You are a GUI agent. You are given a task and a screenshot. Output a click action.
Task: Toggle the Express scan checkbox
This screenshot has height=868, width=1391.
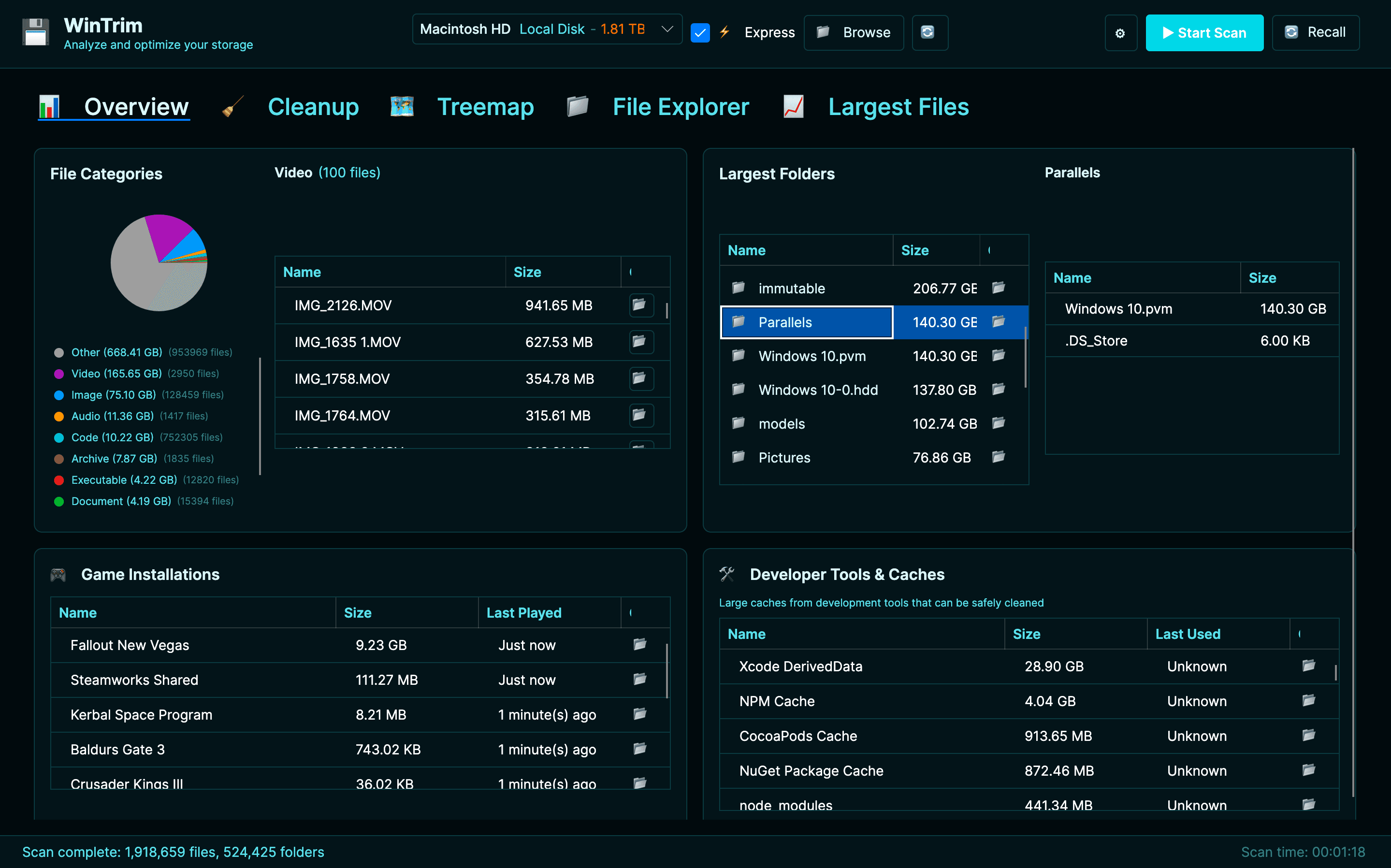tap(700, 33)
